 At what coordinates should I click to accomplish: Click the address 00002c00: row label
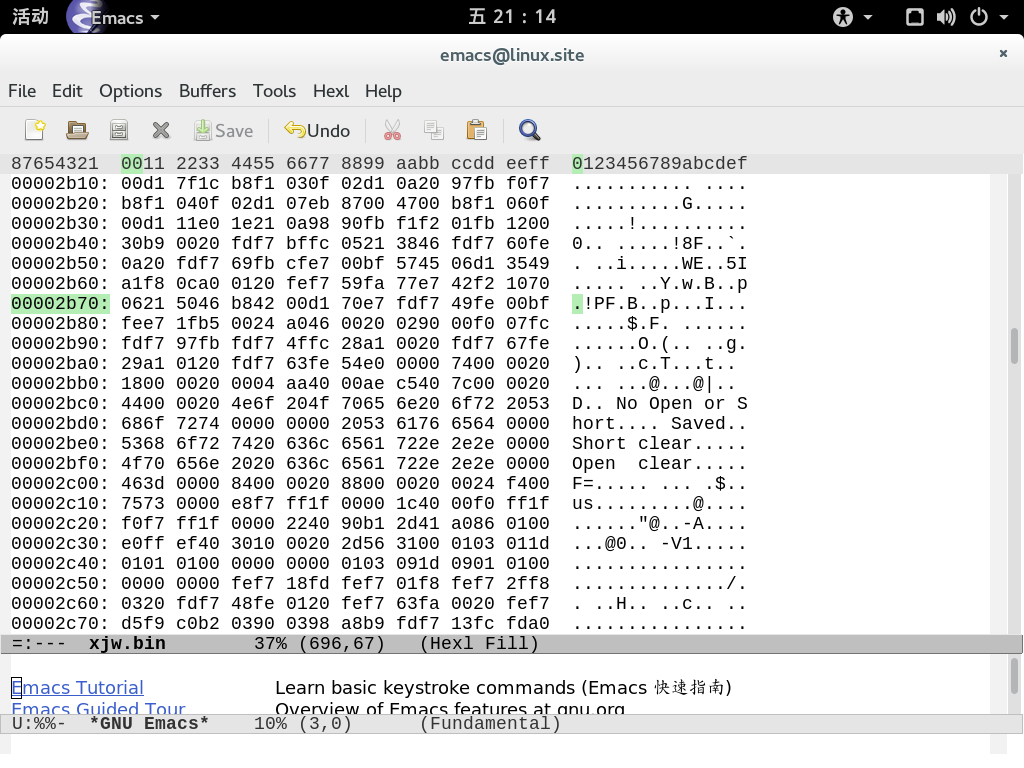pyautogui.click(x=60, y=484)
